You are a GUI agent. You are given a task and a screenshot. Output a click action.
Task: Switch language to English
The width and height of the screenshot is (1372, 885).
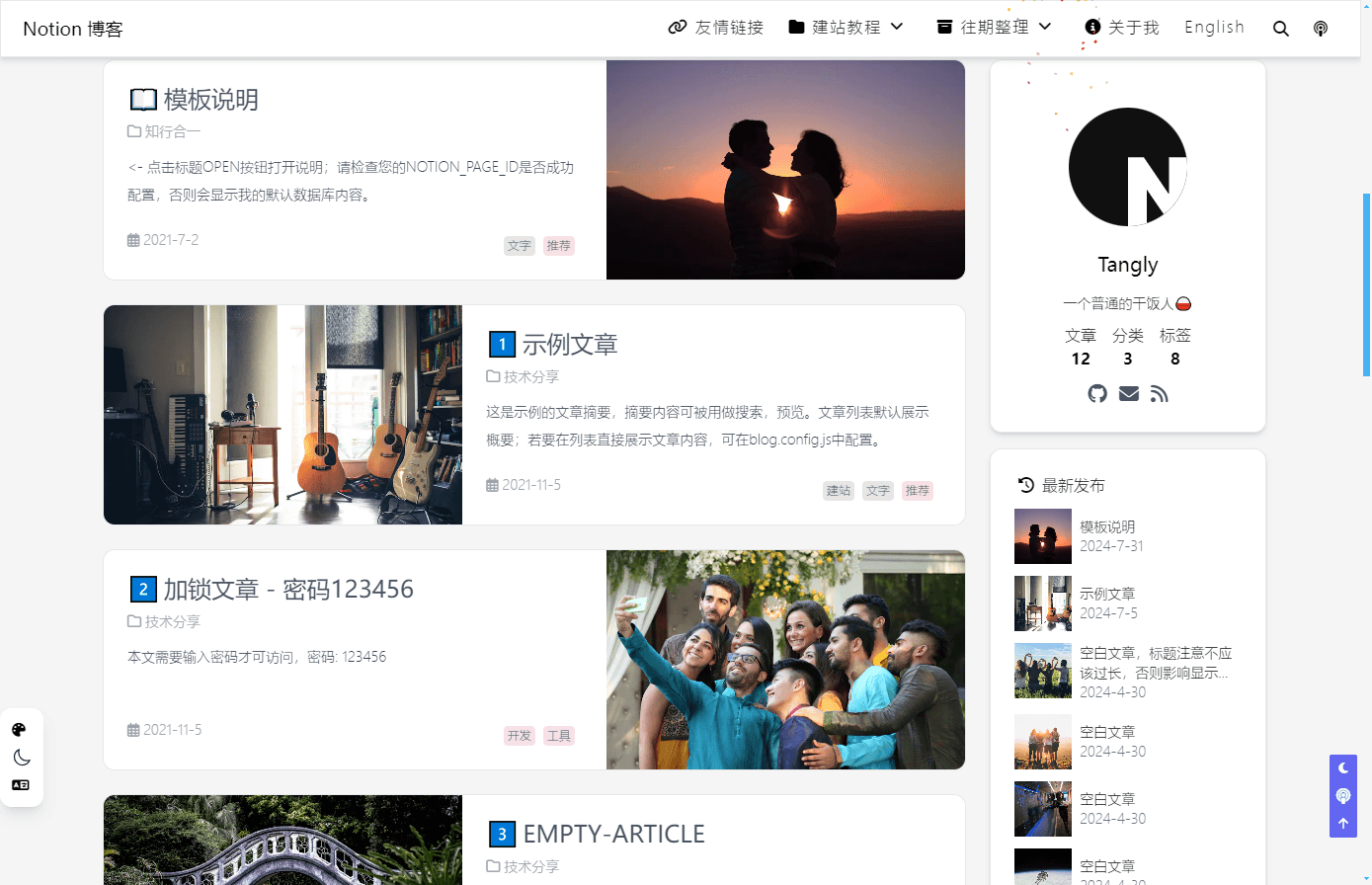(1214, 28)
